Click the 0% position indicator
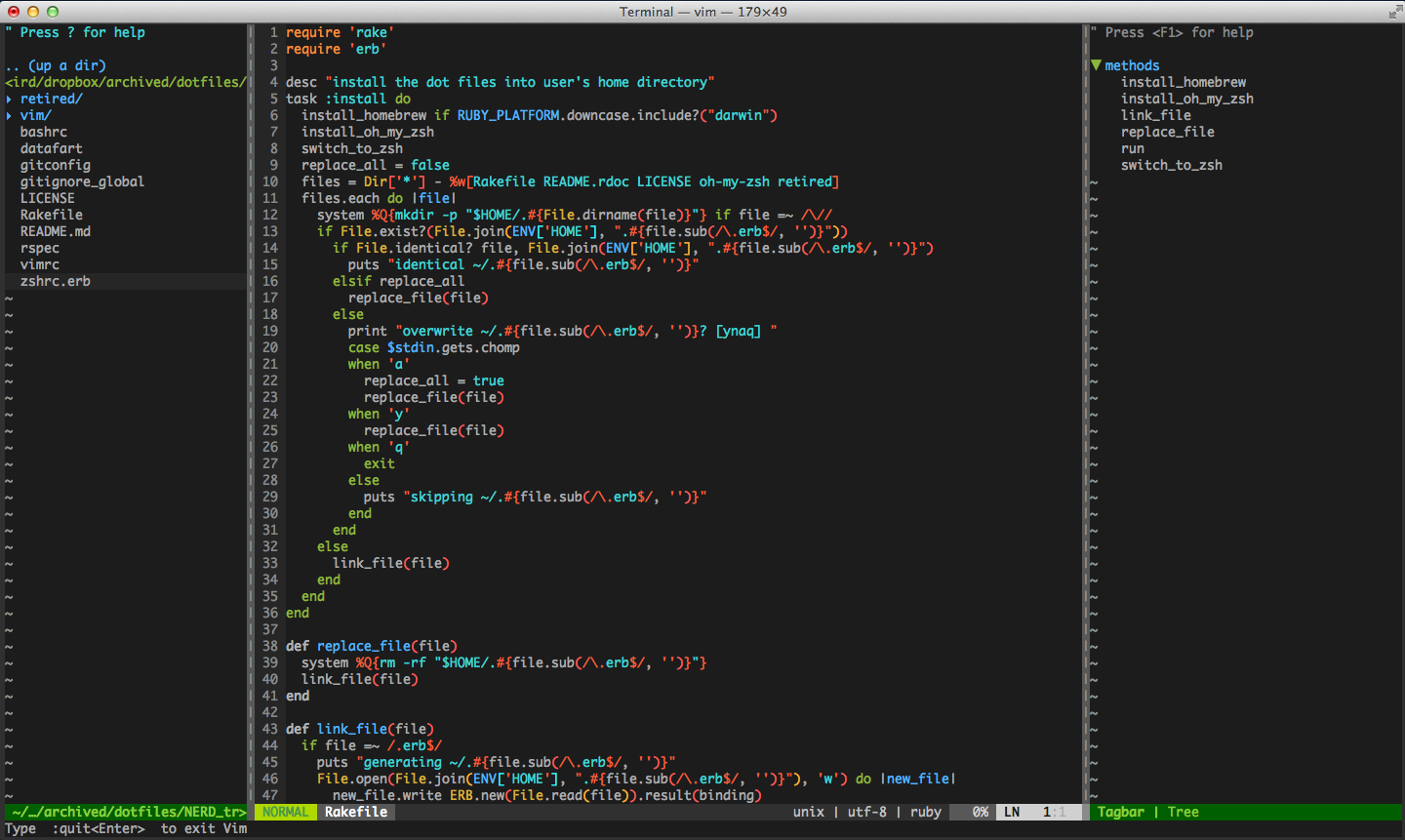Viewport: 1405px width, 840px height. coord(981,812)
